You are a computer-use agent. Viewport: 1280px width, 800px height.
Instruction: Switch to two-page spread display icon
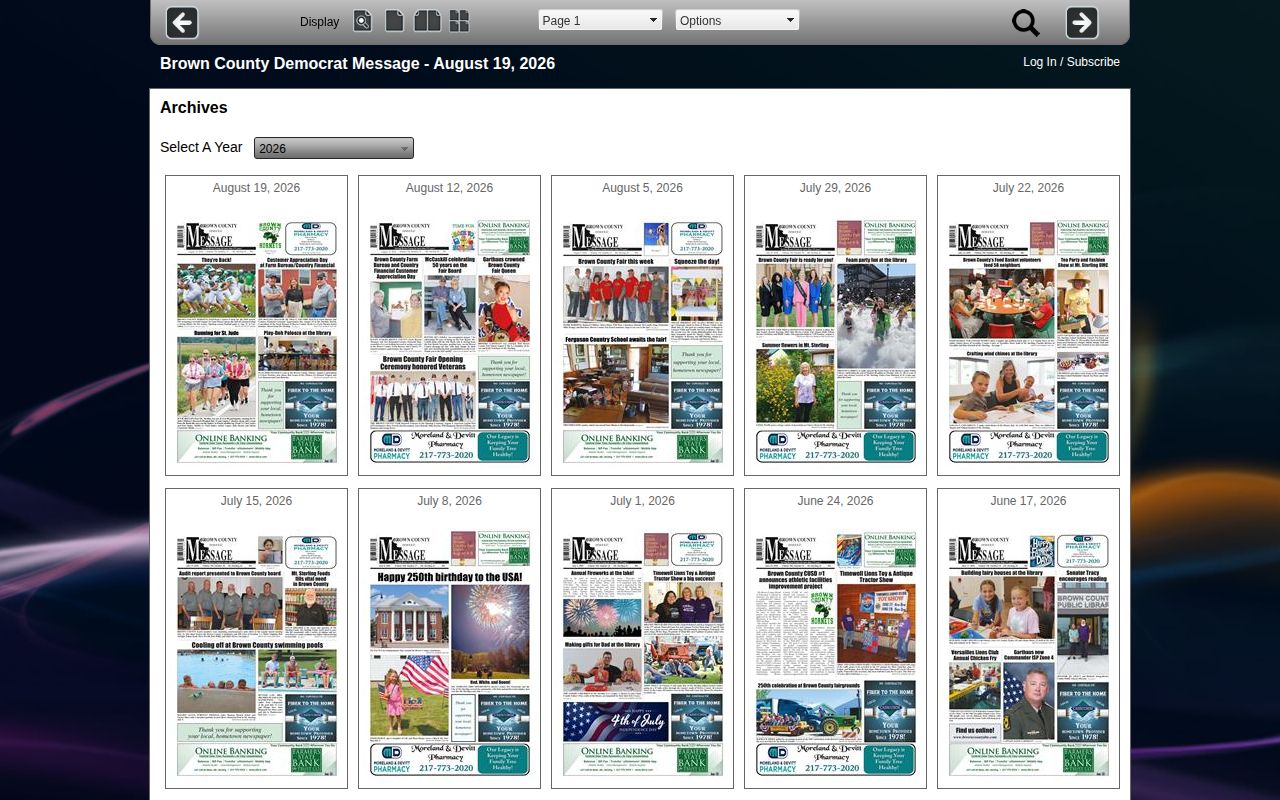[427, 21]
